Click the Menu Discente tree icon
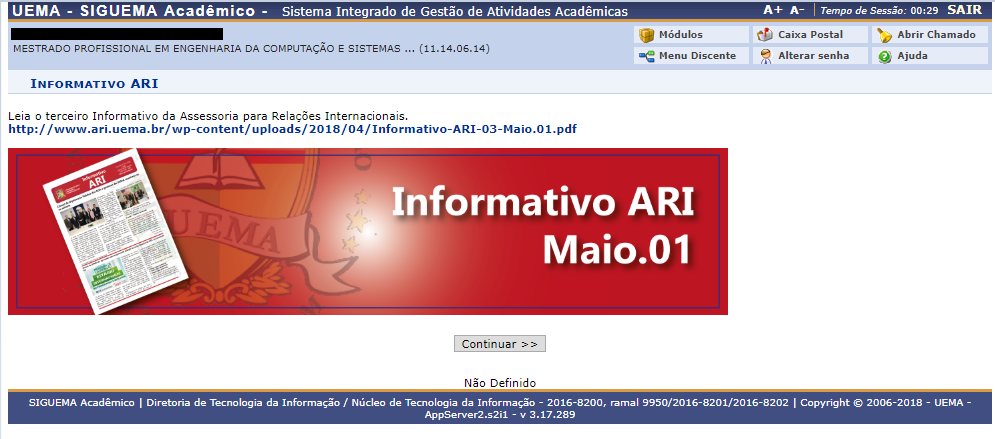Screen dimensions: 995x439 [x=647, y=56]
